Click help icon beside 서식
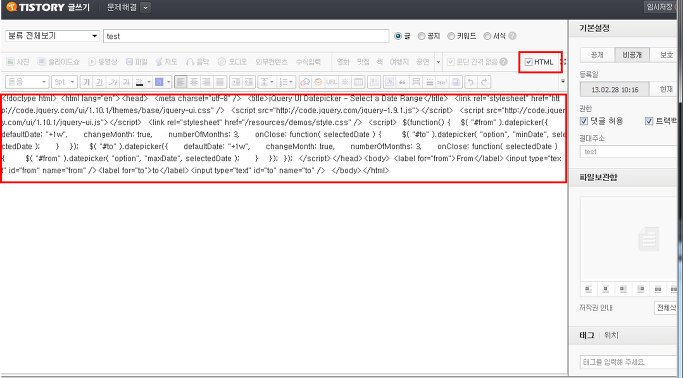683x378 pixels. [512, 36]
